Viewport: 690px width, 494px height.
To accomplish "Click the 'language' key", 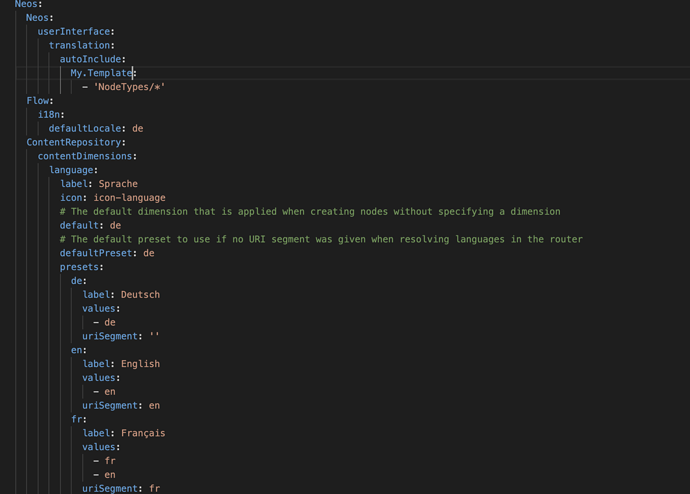I will pos(71,170).
